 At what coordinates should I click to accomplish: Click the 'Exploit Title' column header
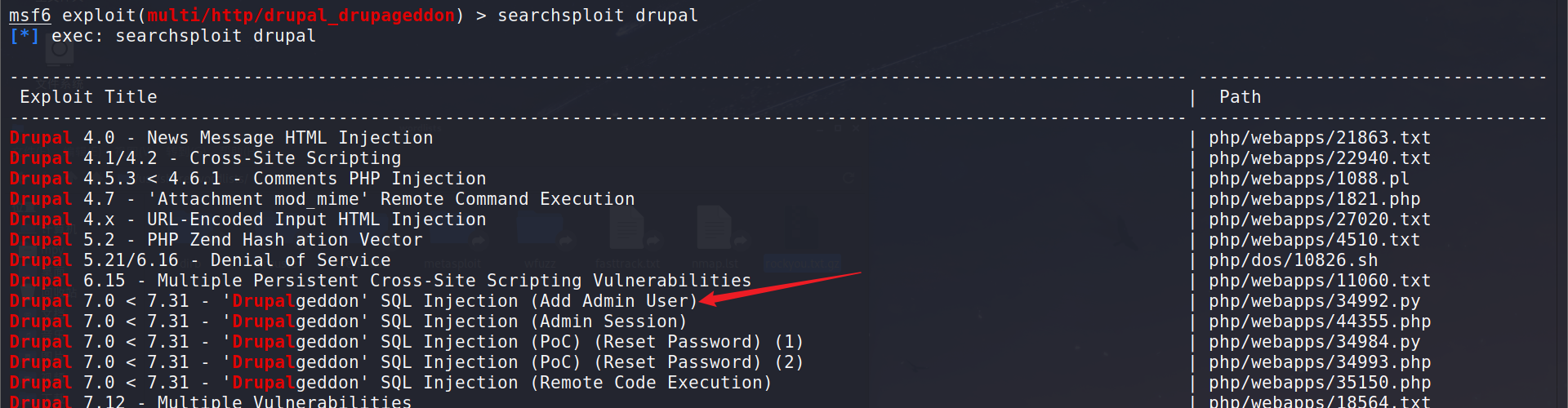point(88,97)
